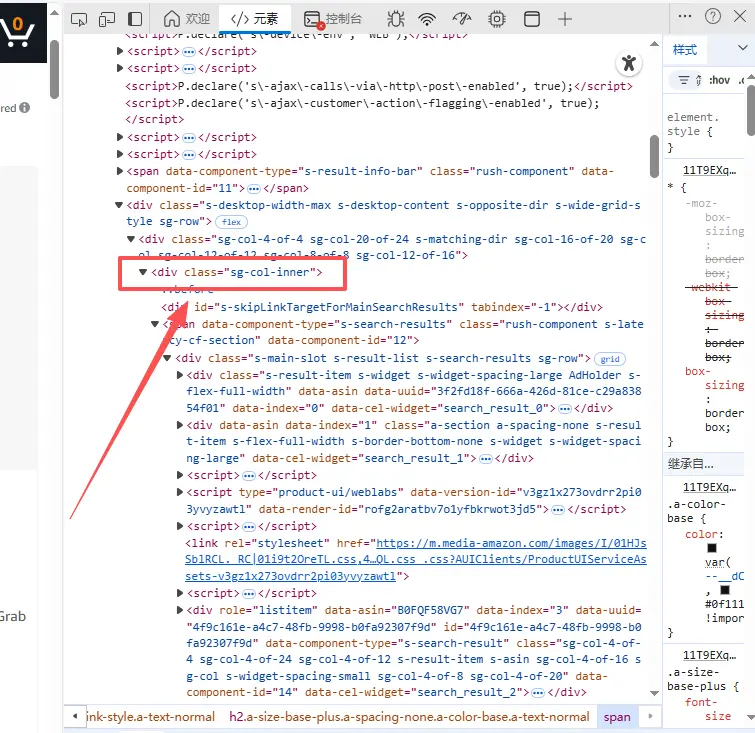The image size is (755, 733).
Task: Open the styles pane tabs chevron dropdown
Action: point(742,48)
